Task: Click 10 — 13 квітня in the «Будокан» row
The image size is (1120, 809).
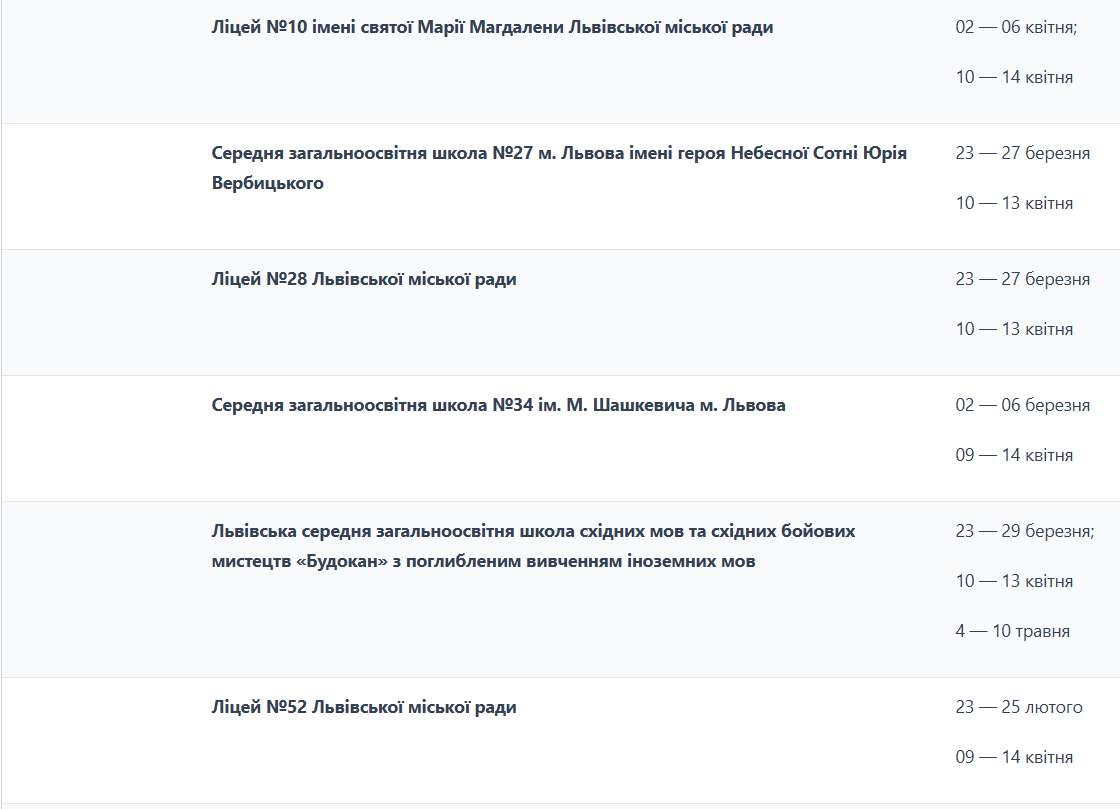Action: (1014, 582)
